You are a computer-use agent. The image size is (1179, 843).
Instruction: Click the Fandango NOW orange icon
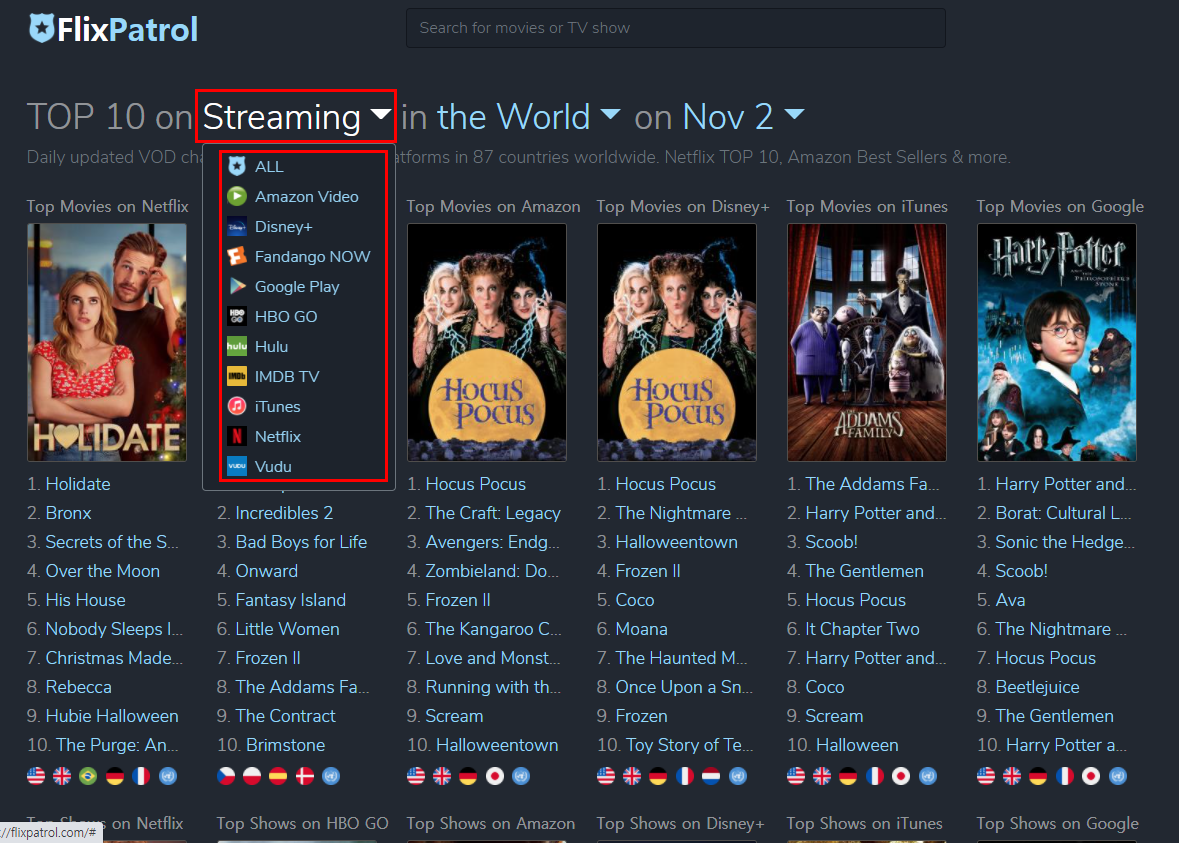pyautogui.click(x=237, y=256)
